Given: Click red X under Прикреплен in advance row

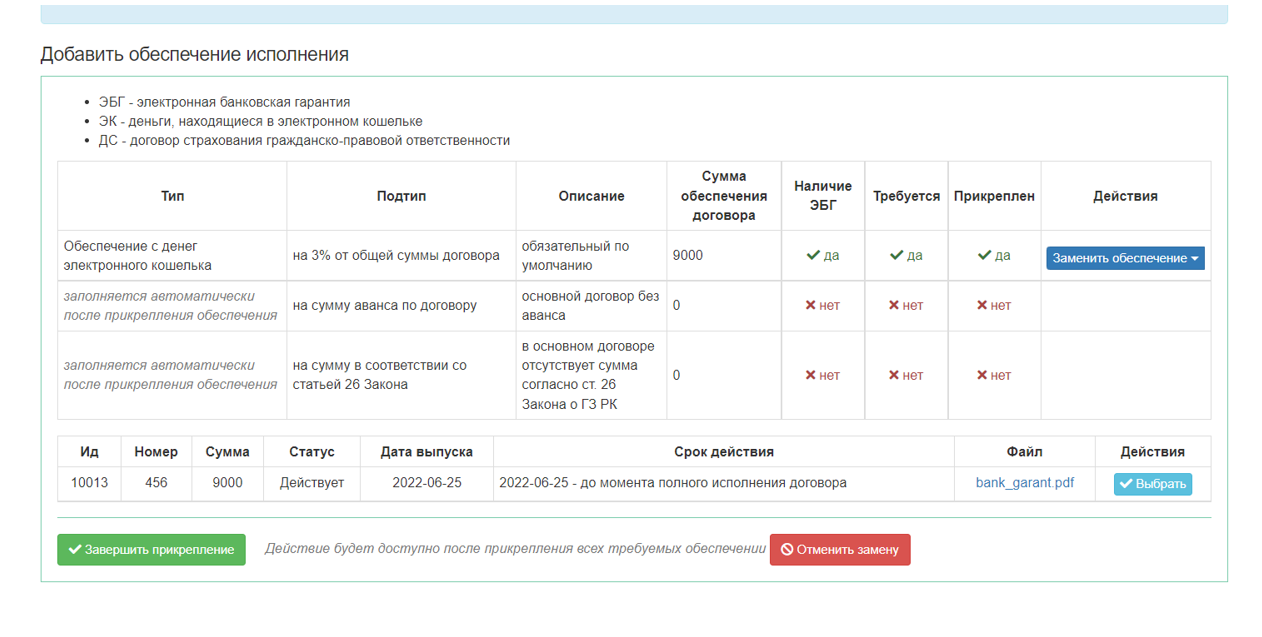Looking at the screenshot, I should (982, 306).
